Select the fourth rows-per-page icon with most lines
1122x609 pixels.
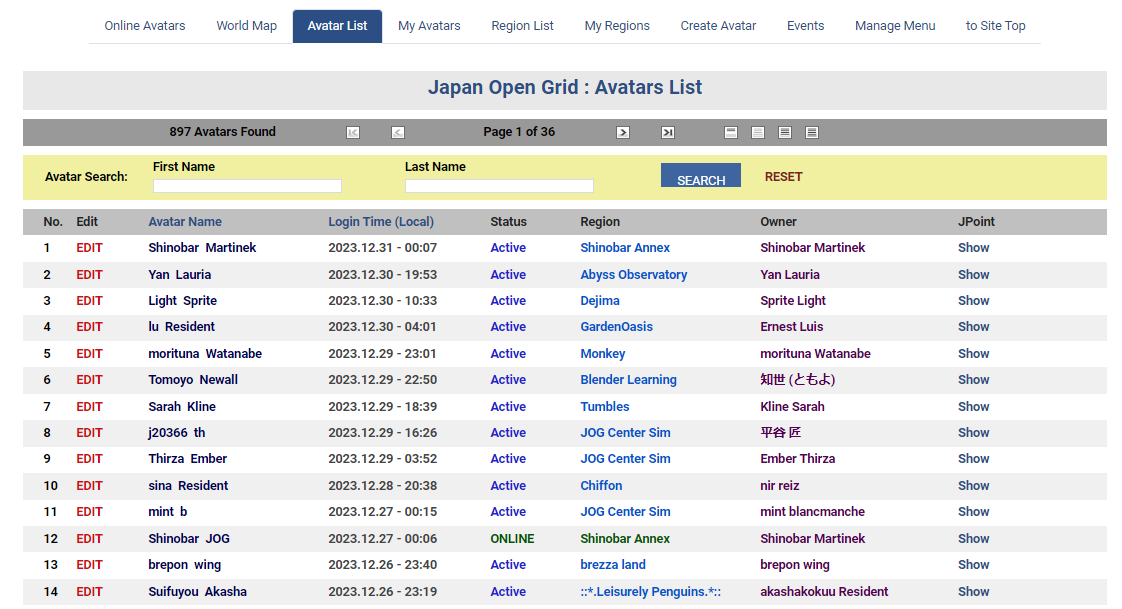(x=812, y=132)
